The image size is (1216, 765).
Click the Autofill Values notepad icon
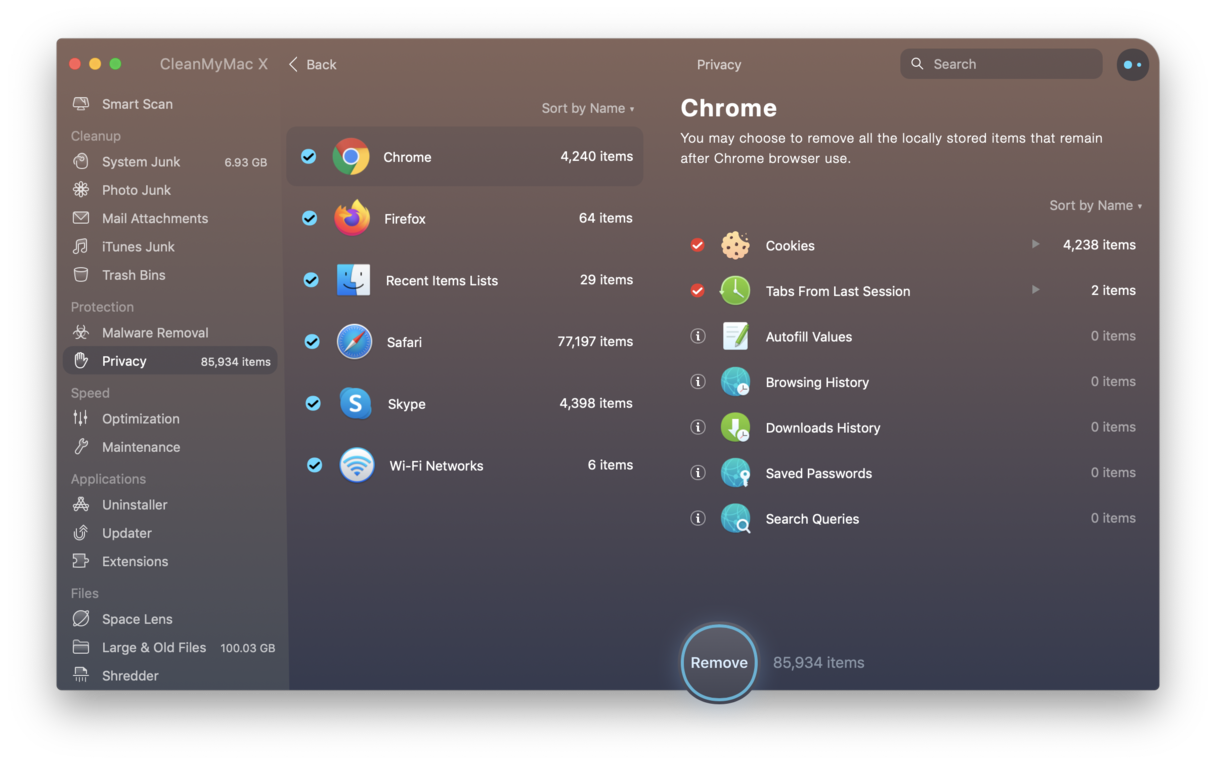735,336
